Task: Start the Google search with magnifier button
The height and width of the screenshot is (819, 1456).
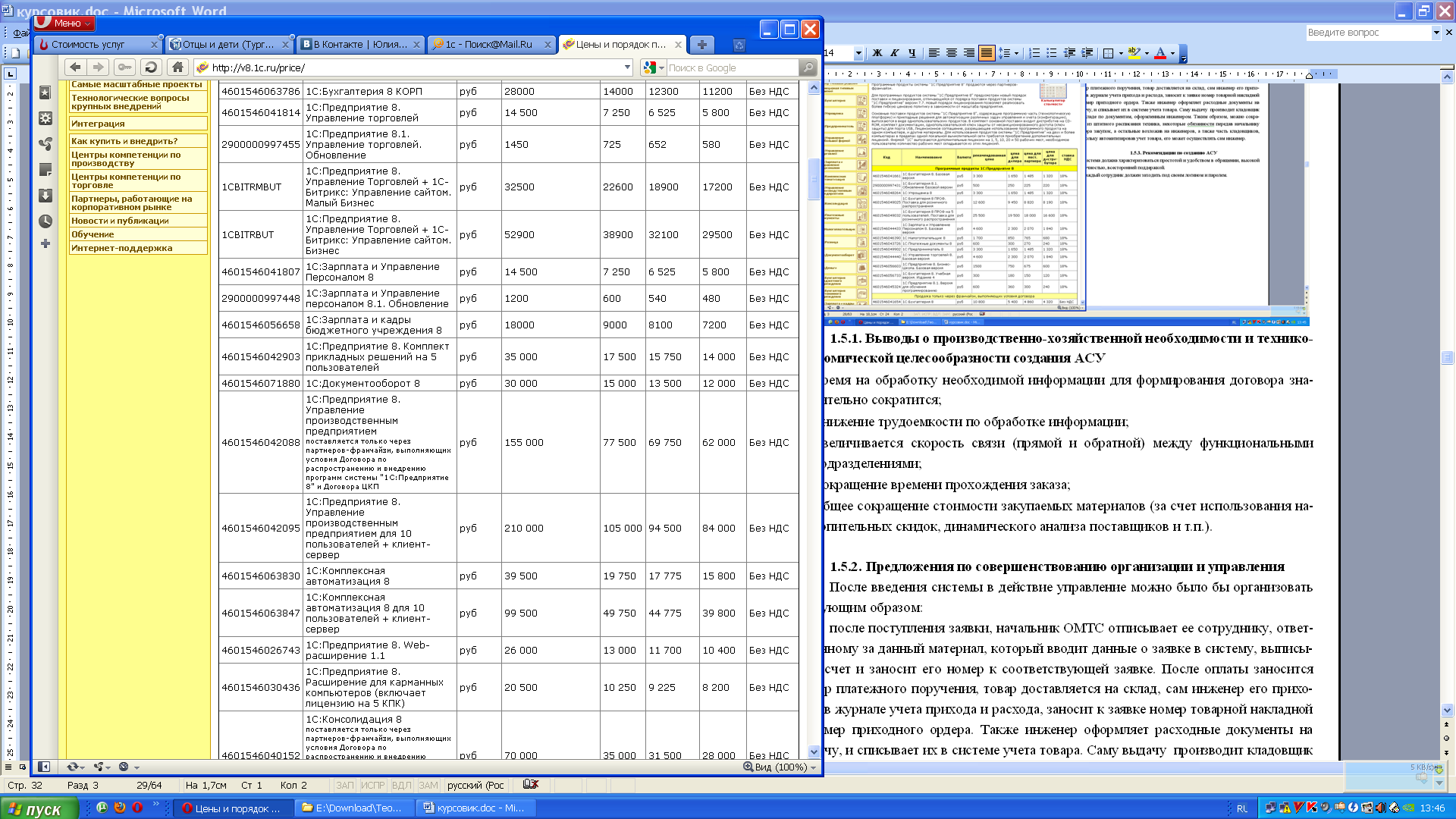Action: click(808, 67)
